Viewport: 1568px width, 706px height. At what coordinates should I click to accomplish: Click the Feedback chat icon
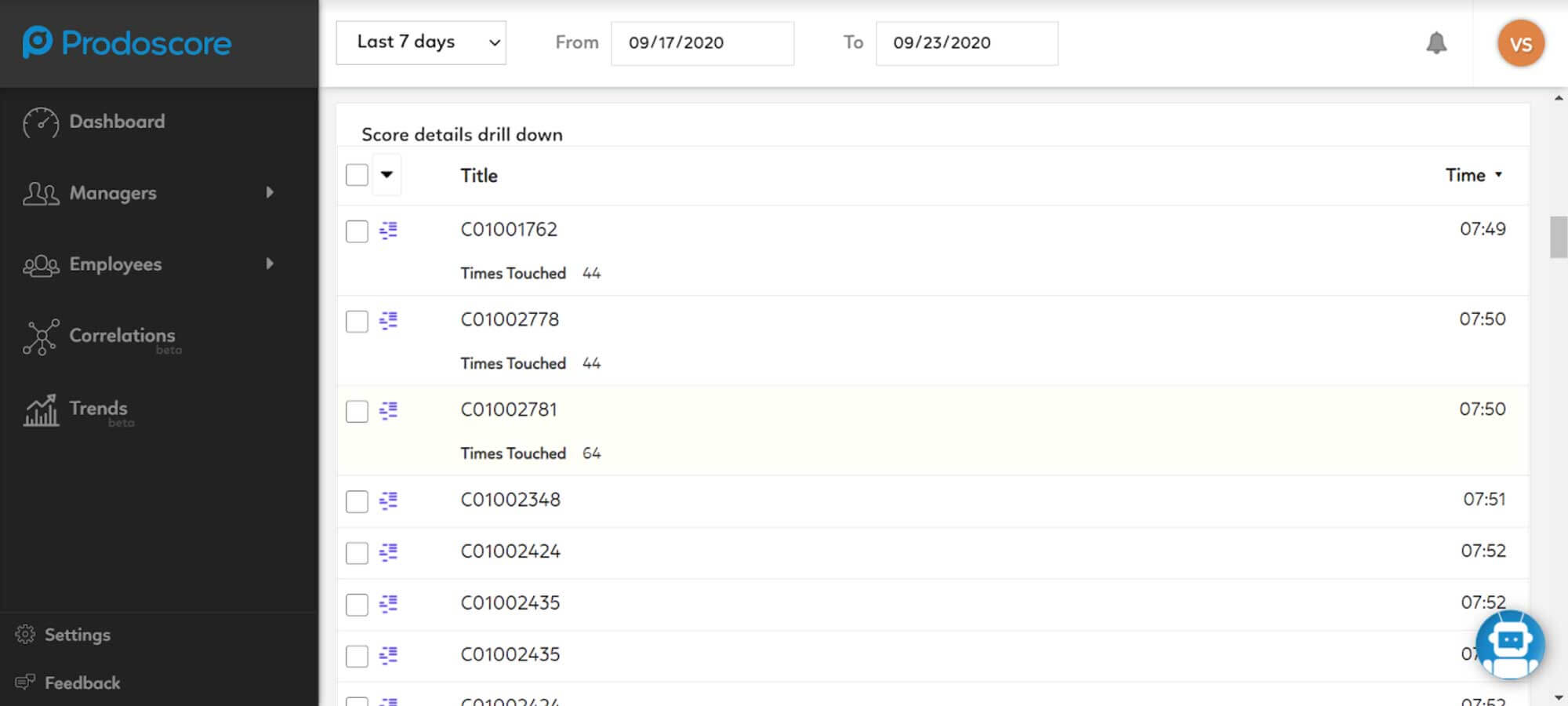tap(25, 682)
